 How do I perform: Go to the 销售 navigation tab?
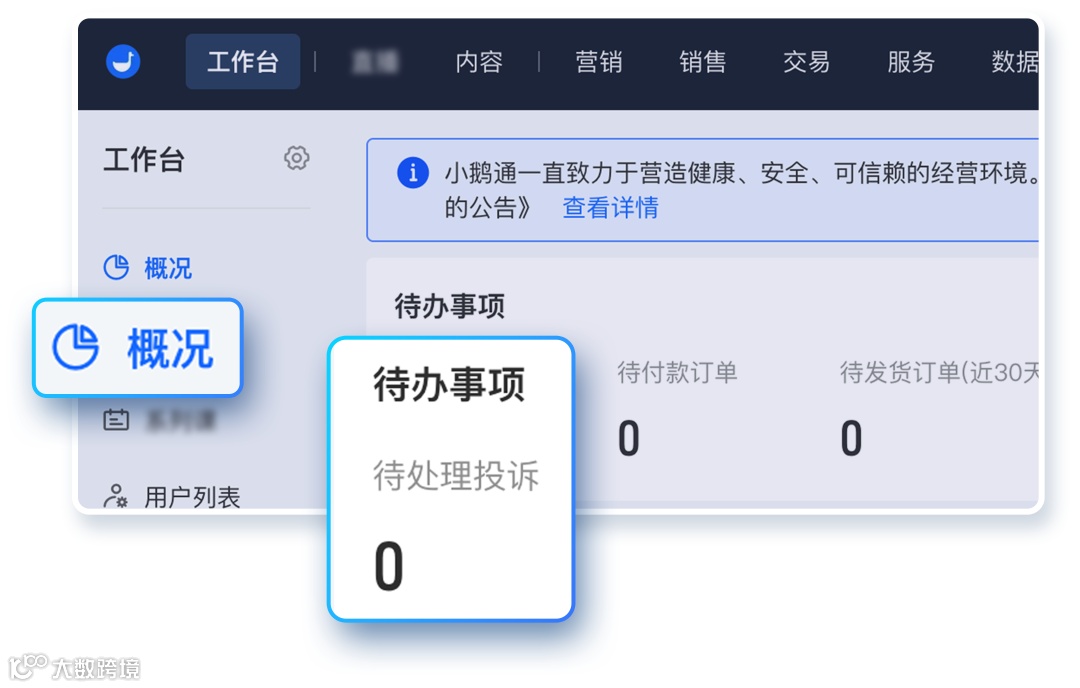pos(703,62)
